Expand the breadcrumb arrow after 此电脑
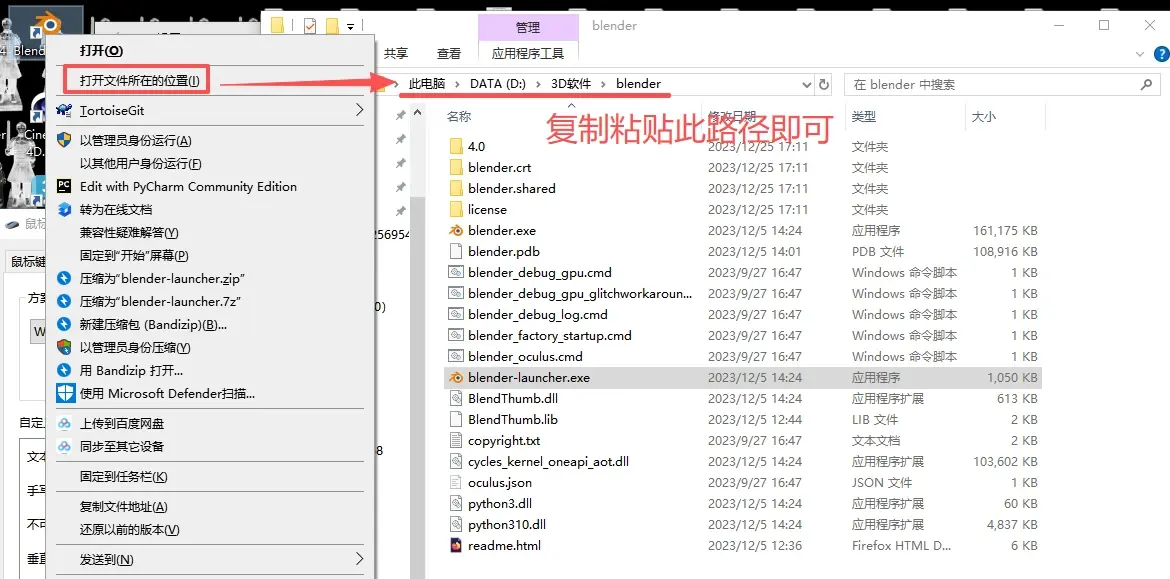Image resolution: width=1170 pixels, height=579 pixels. pyautogui.click(x=458, y=84)
